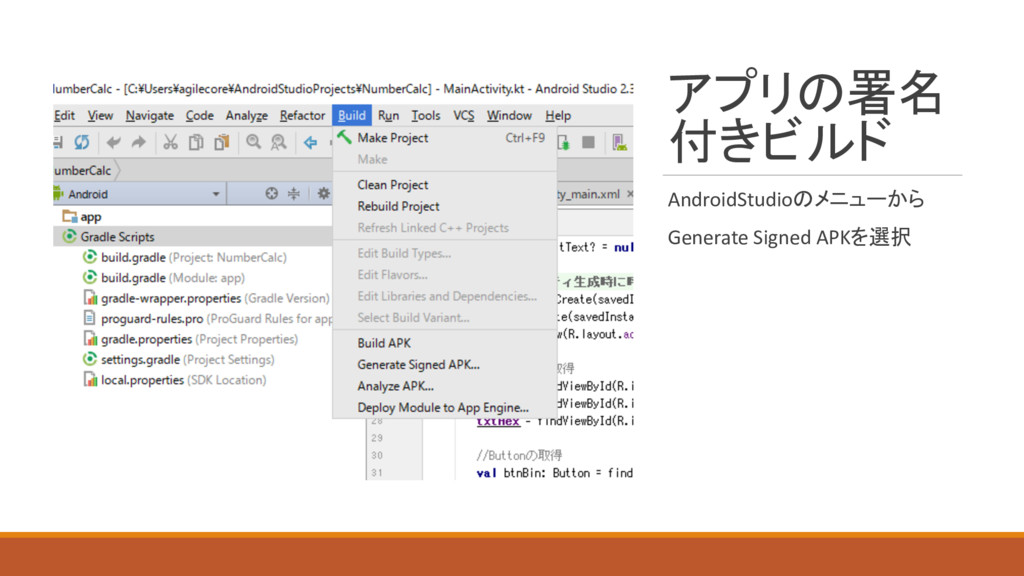Click the Attach debugger bug icon

coord(564,142)
